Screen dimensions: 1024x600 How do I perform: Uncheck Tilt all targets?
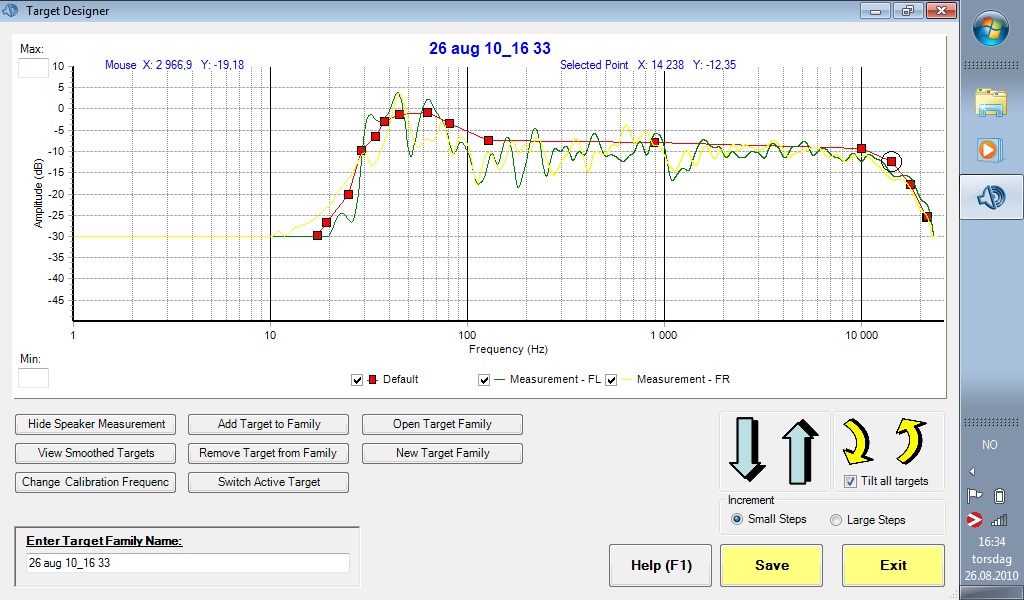(850, 481)
